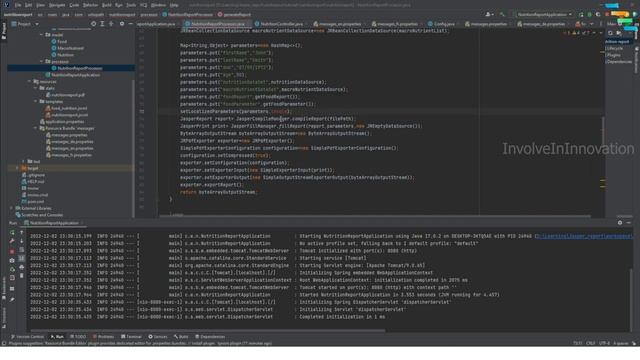This screenshot has width=640, height=360.
Task: Hide the Project panel with minus icon
Action: (x=131, y=24)
